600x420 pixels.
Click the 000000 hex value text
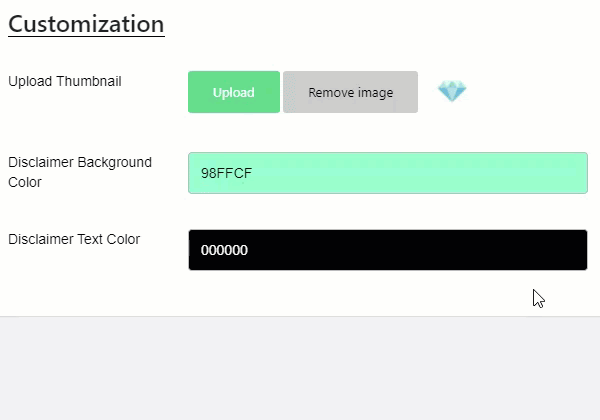coord(224,250)
